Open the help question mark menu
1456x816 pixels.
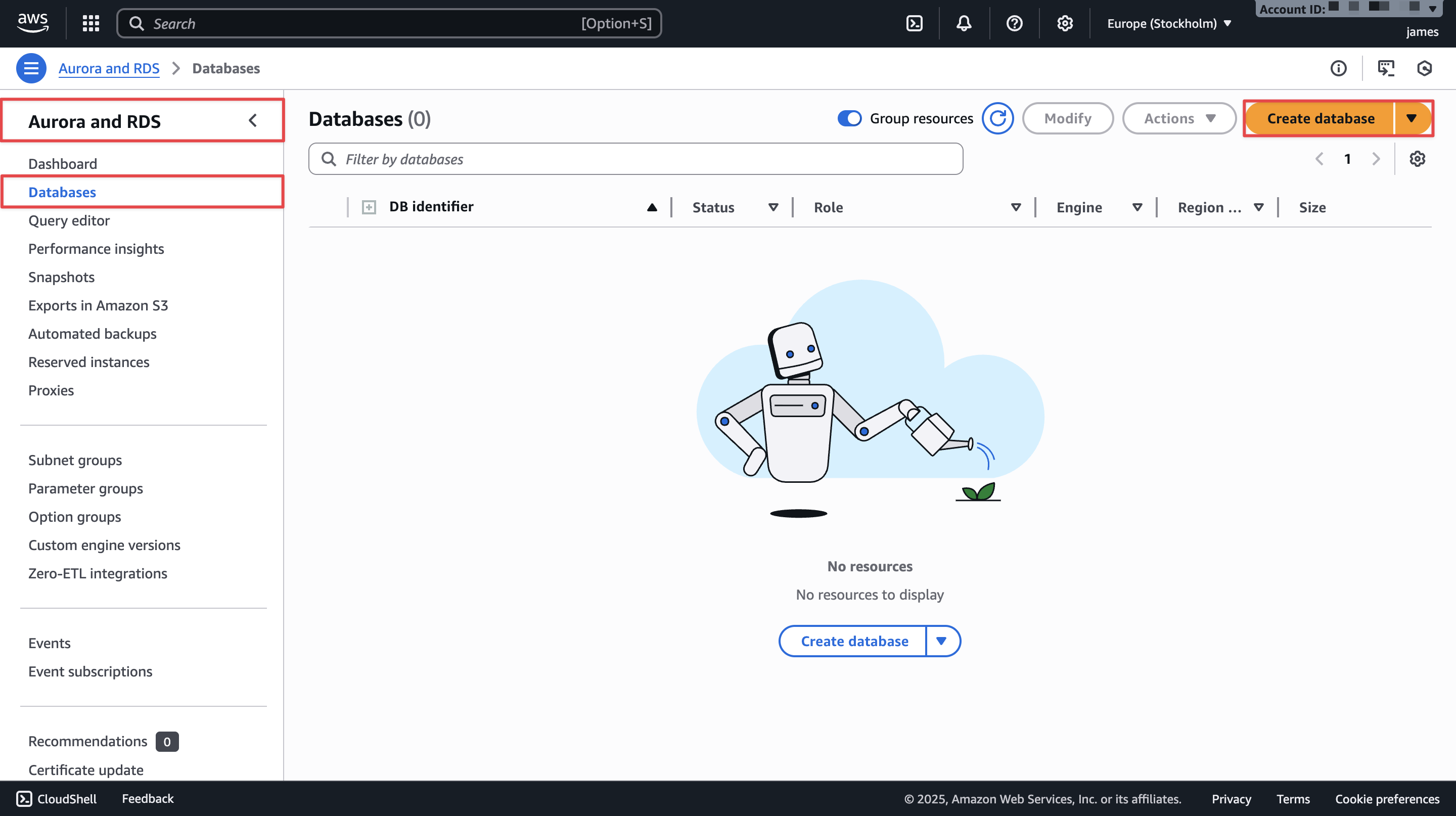tap(1014, 23)
